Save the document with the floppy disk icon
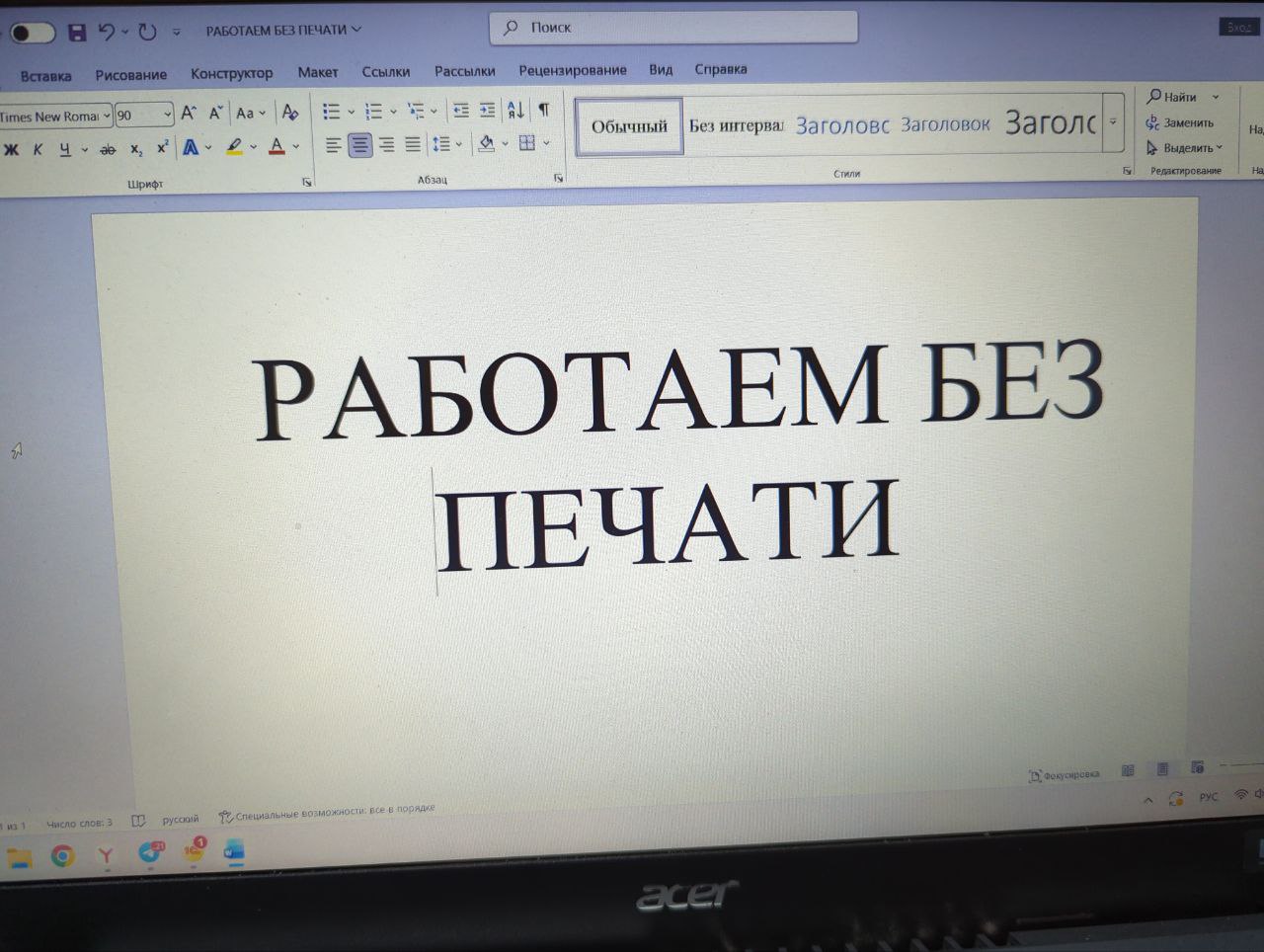 (76, 32)
